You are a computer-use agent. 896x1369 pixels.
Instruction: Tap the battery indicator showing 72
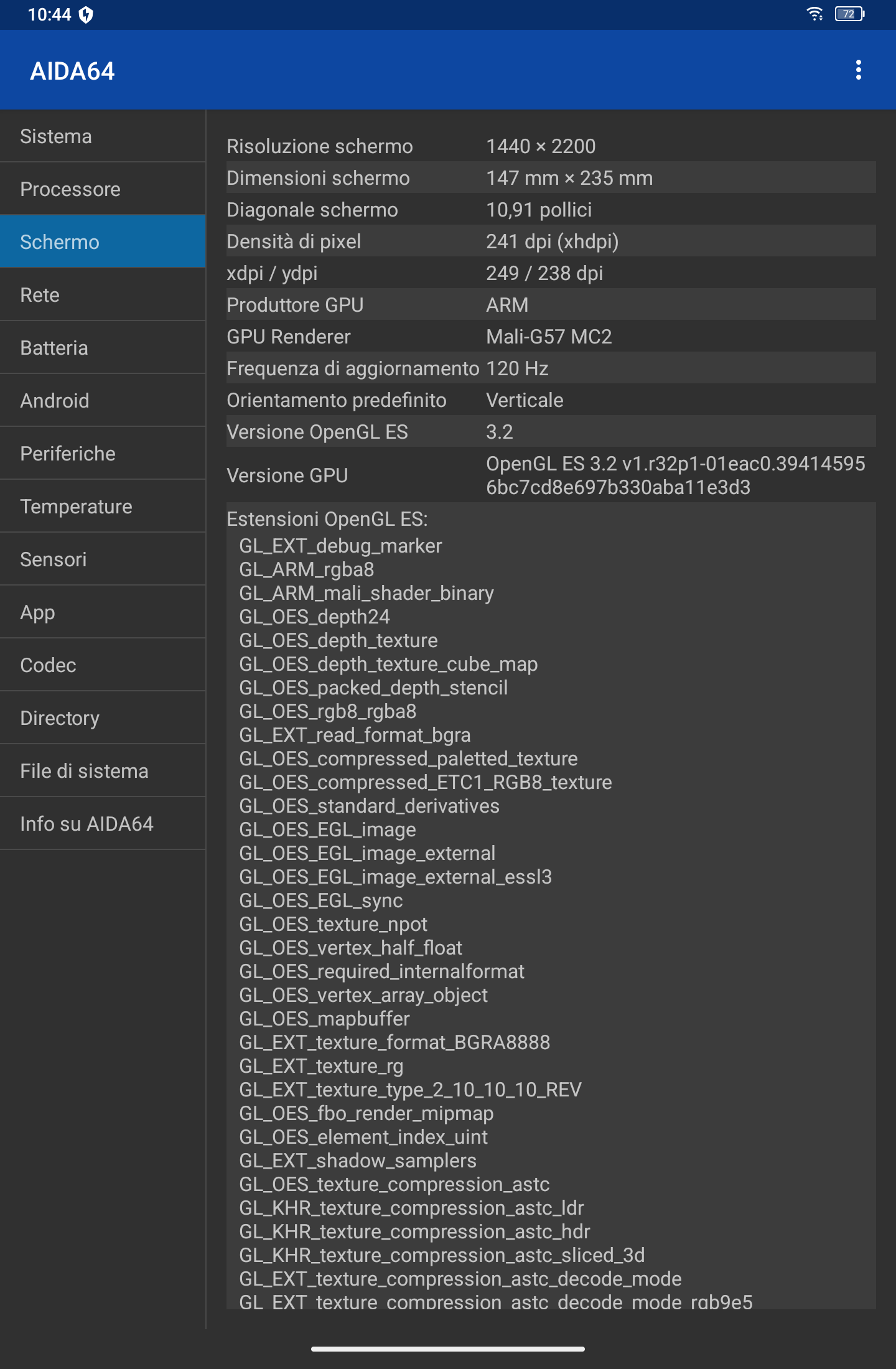coord(849,14)
